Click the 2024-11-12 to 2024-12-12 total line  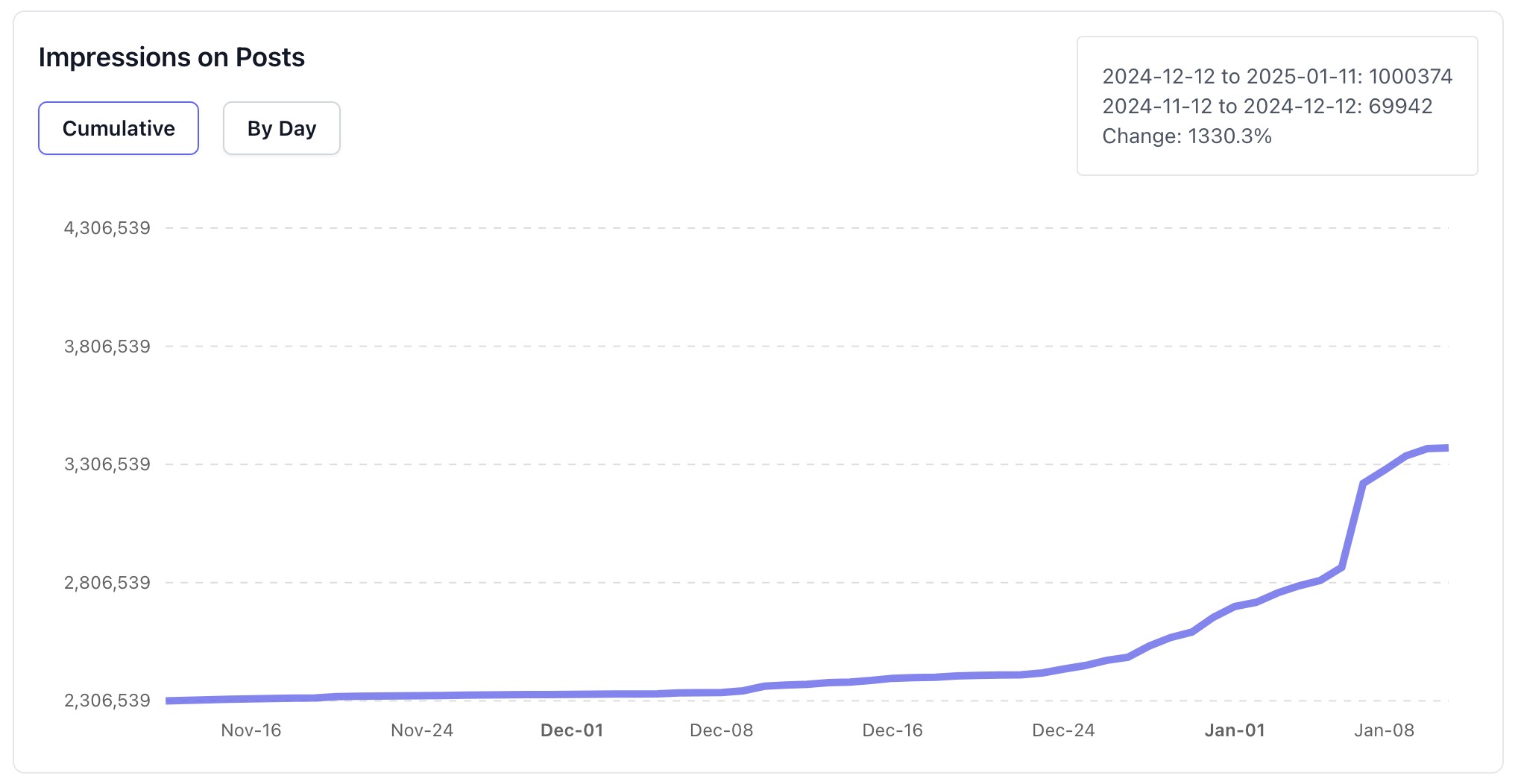click(x=1267, y=106)
